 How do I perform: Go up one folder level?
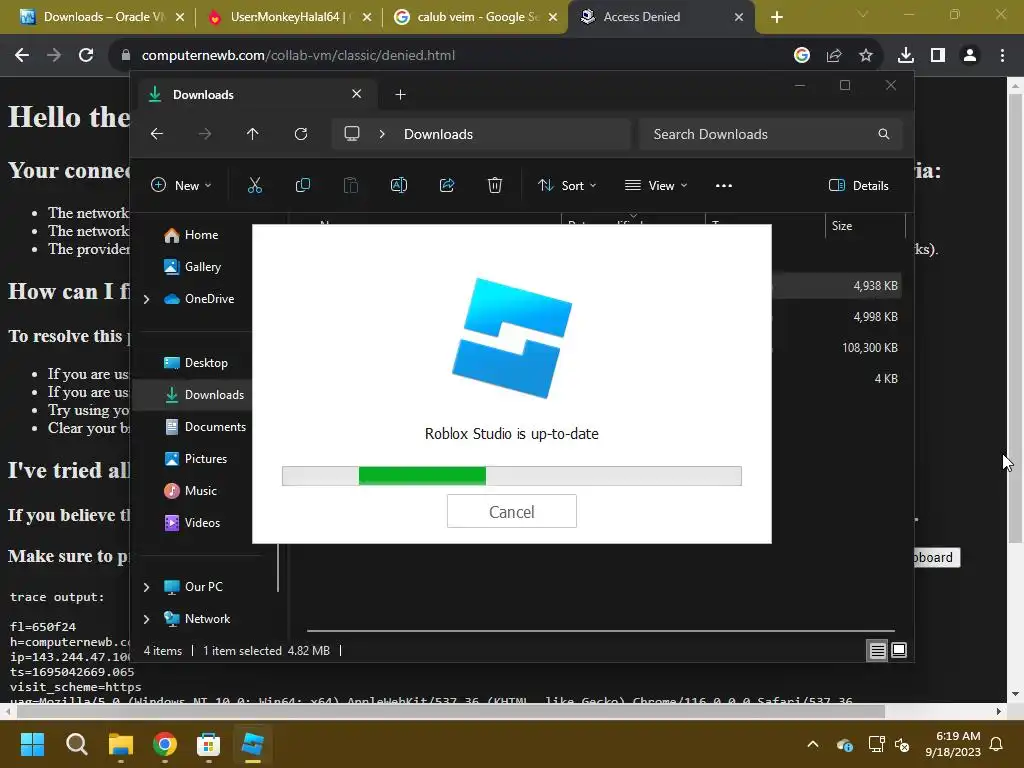pos(253,134)
